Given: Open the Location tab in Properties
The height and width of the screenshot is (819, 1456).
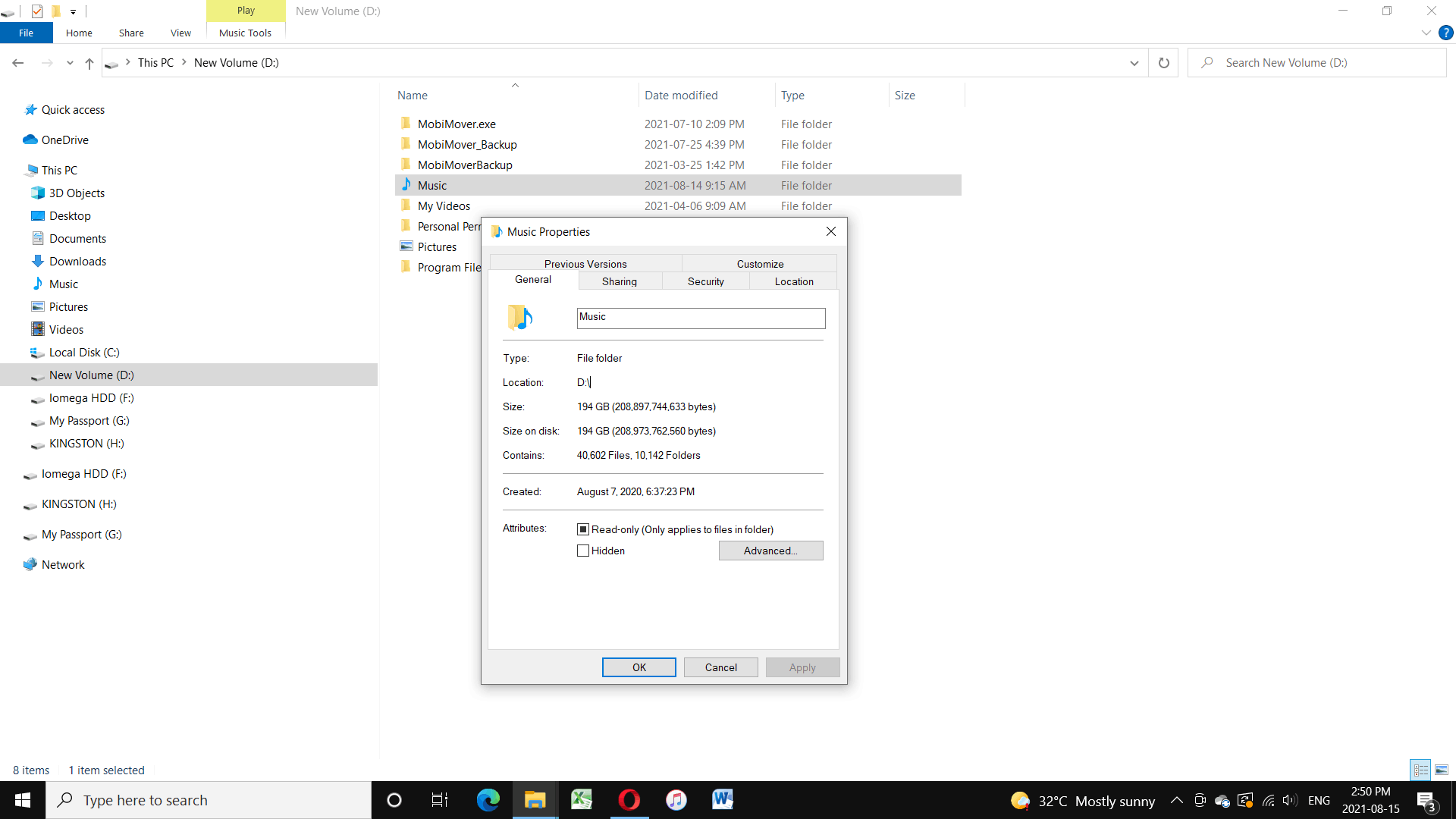Looking at the screenshot, I should (x=794, y=281).
